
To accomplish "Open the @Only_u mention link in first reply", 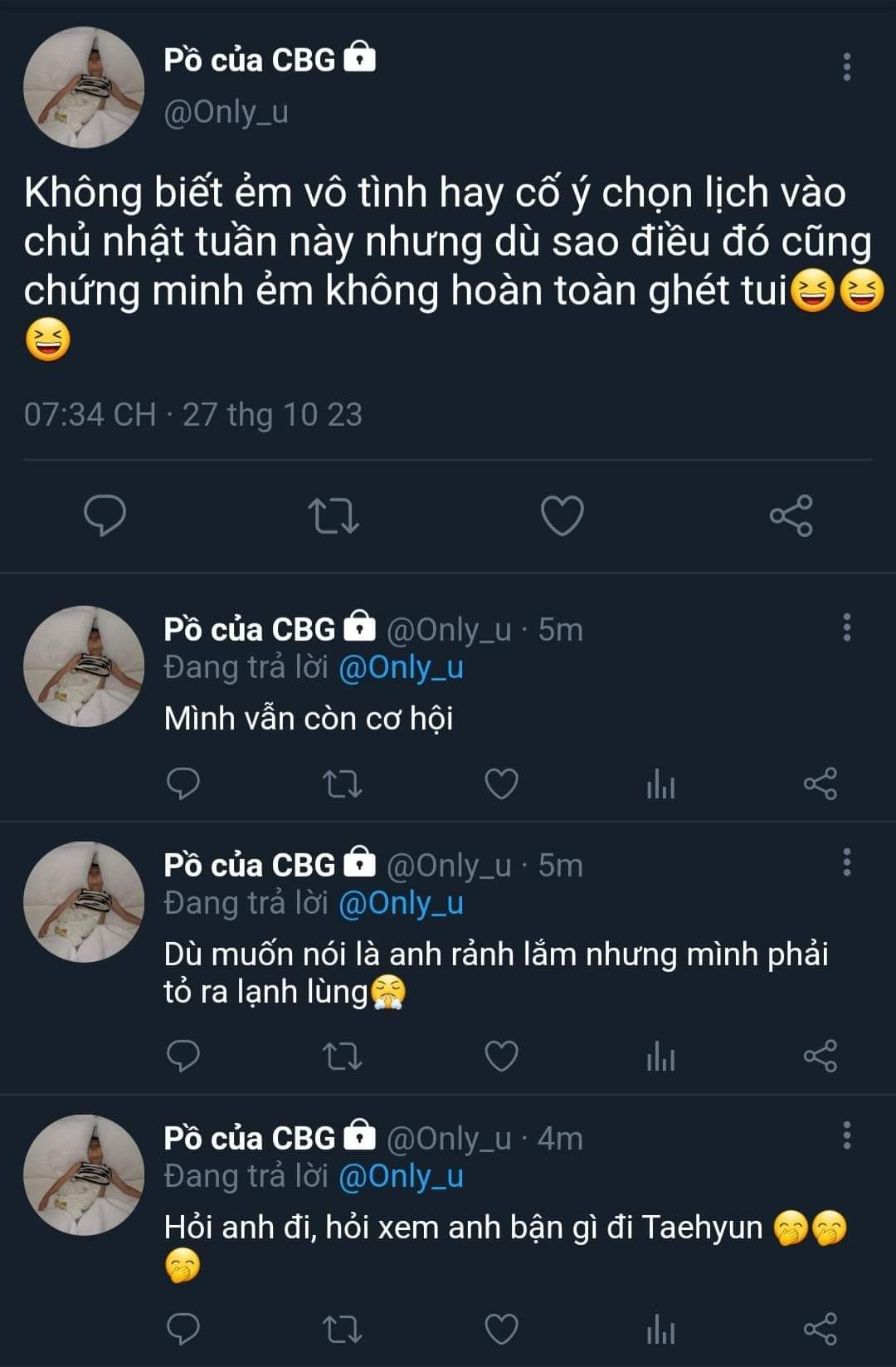I will coord(401,667).
